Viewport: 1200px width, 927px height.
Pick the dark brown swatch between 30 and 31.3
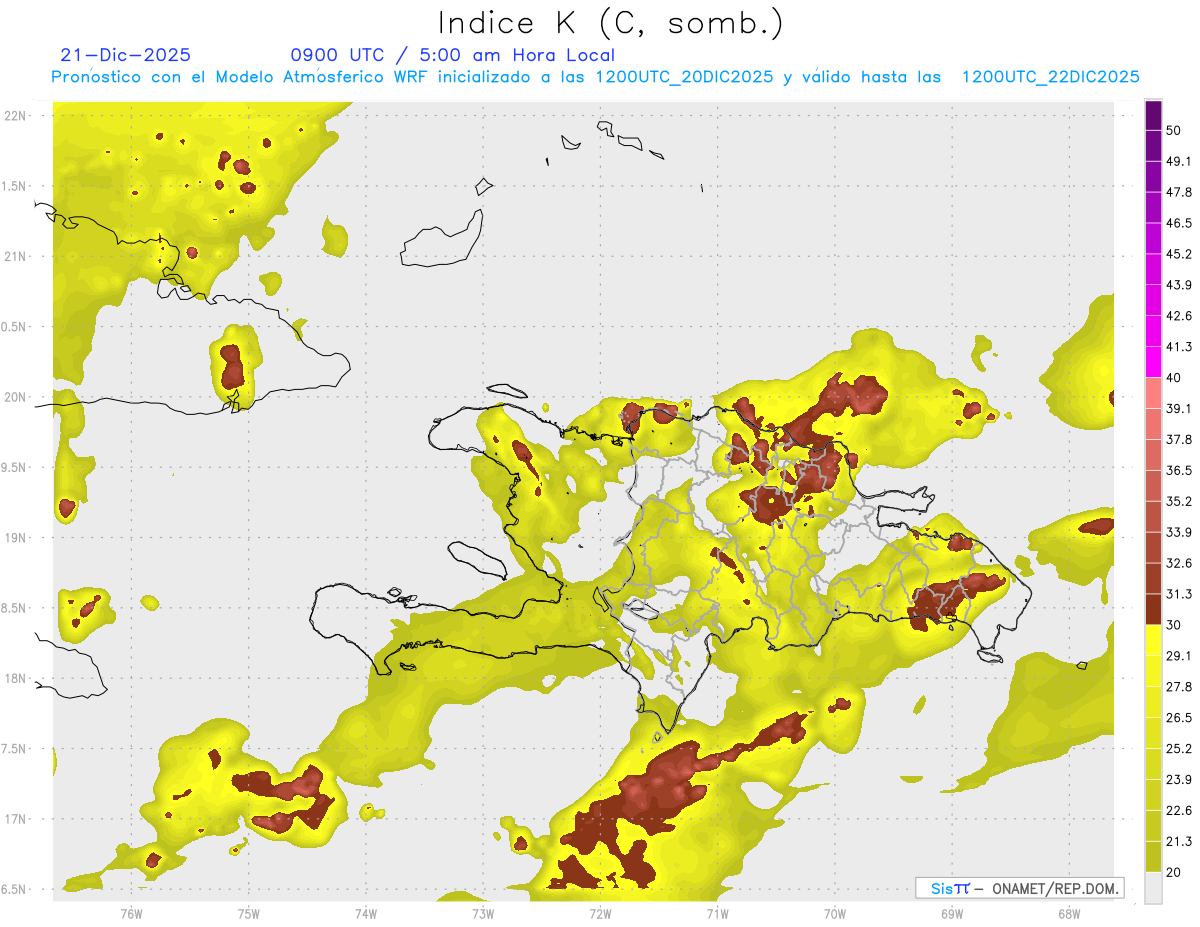[x=1153, y=609]
